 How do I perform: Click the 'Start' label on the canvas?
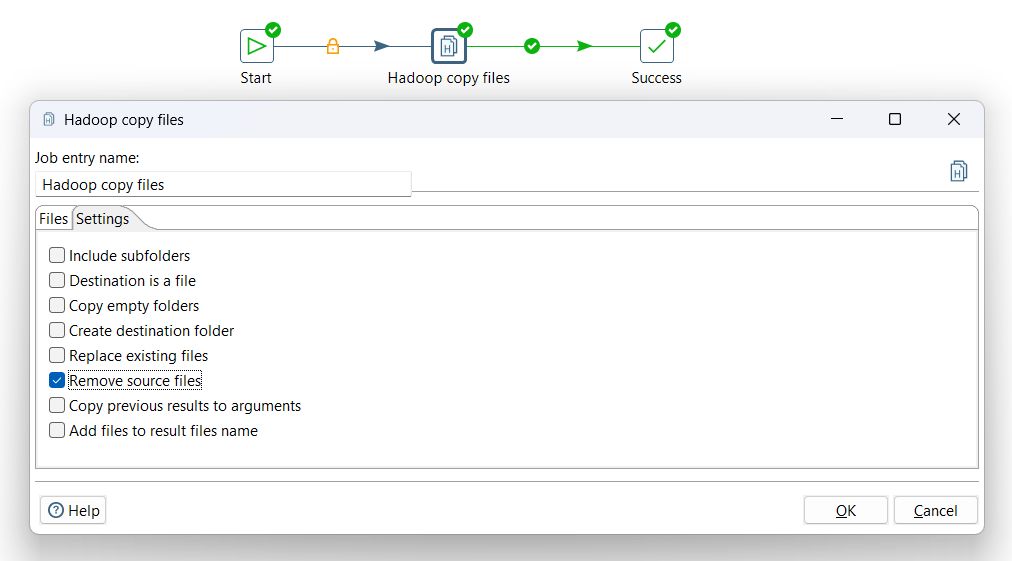[256, 78]
